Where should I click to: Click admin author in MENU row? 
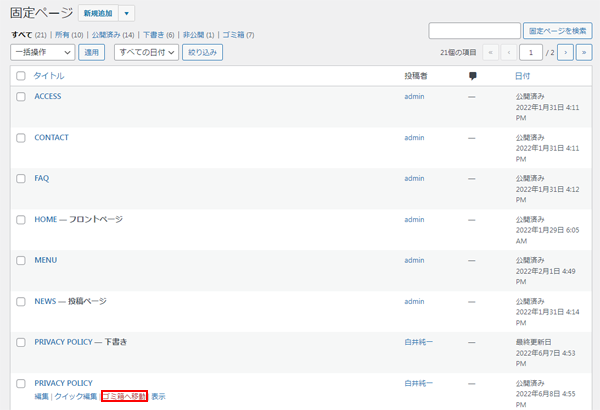pos(414,260)
